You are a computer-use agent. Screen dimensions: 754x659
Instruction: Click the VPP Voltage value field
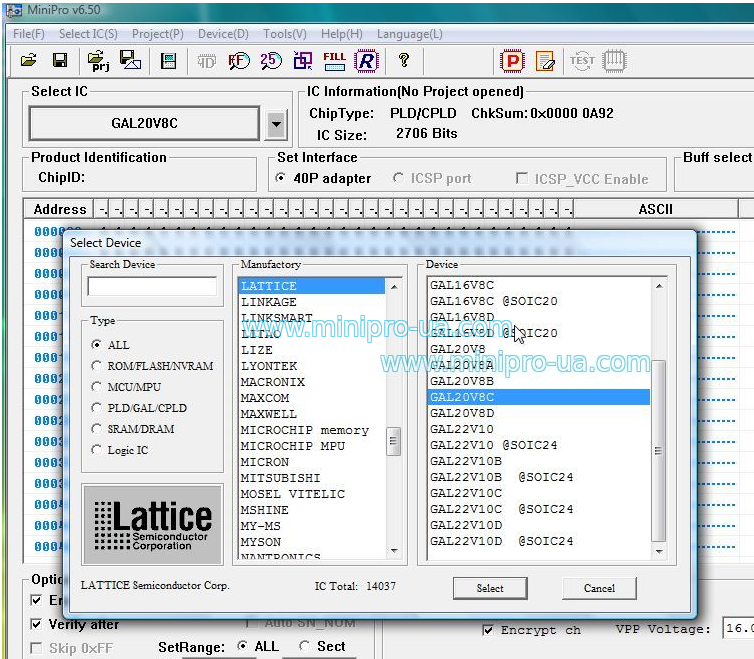coord(738,628)
